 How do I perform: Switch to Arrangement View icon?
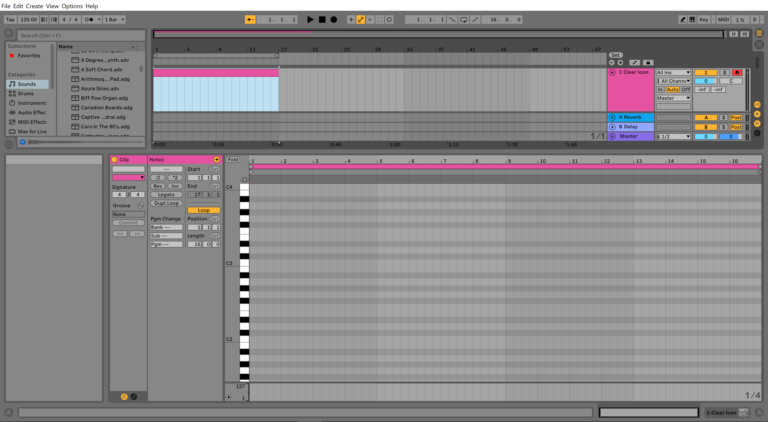tap(759, 33)
